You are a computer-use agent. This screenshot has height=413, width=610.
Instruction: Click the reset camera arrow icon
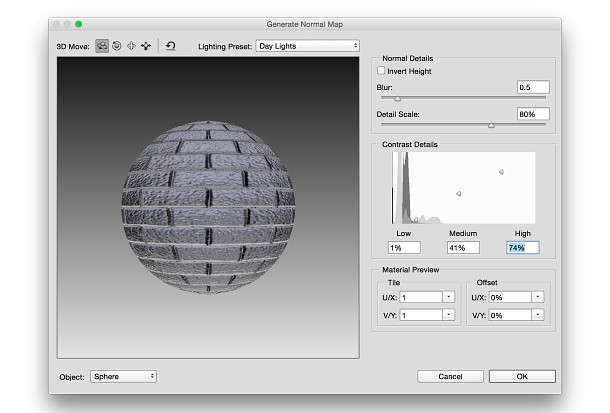coord(170,46)
